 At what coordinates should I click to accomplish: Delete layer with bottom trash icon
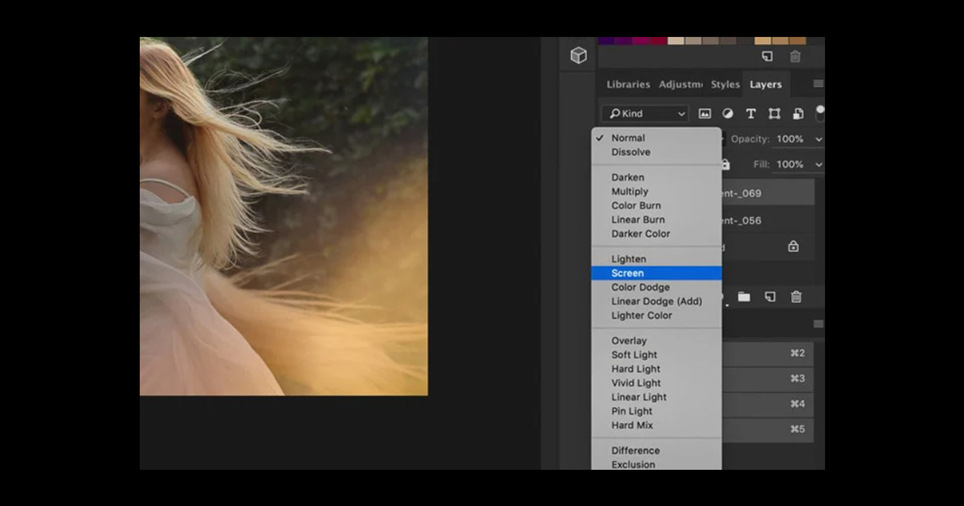point(796,297)
